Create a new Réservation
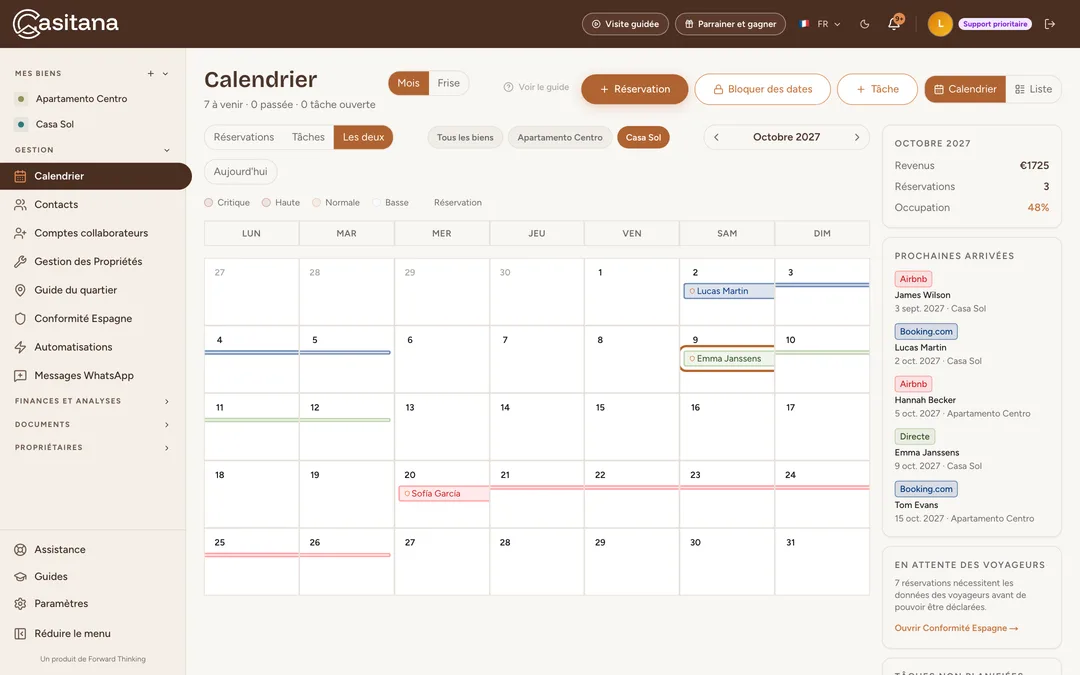 coord(634,89)
